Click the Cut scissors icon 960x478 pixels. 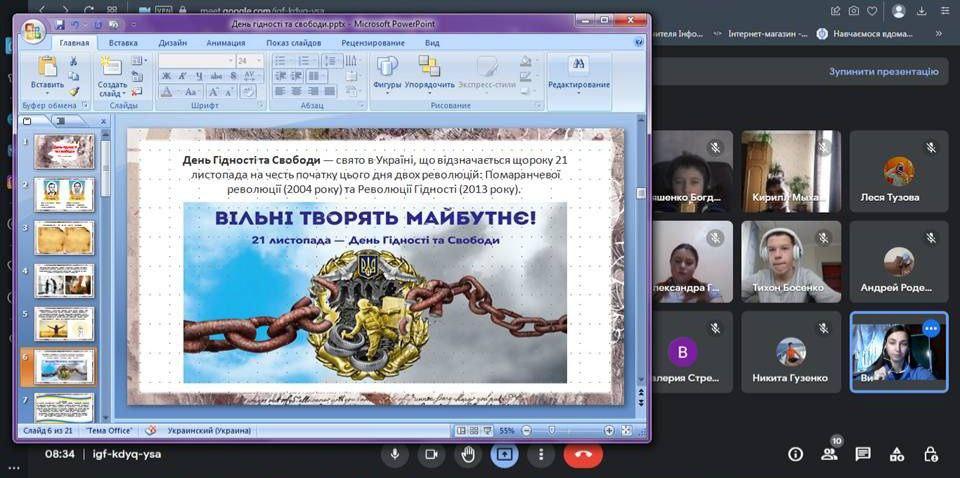(x=73, y=61)
